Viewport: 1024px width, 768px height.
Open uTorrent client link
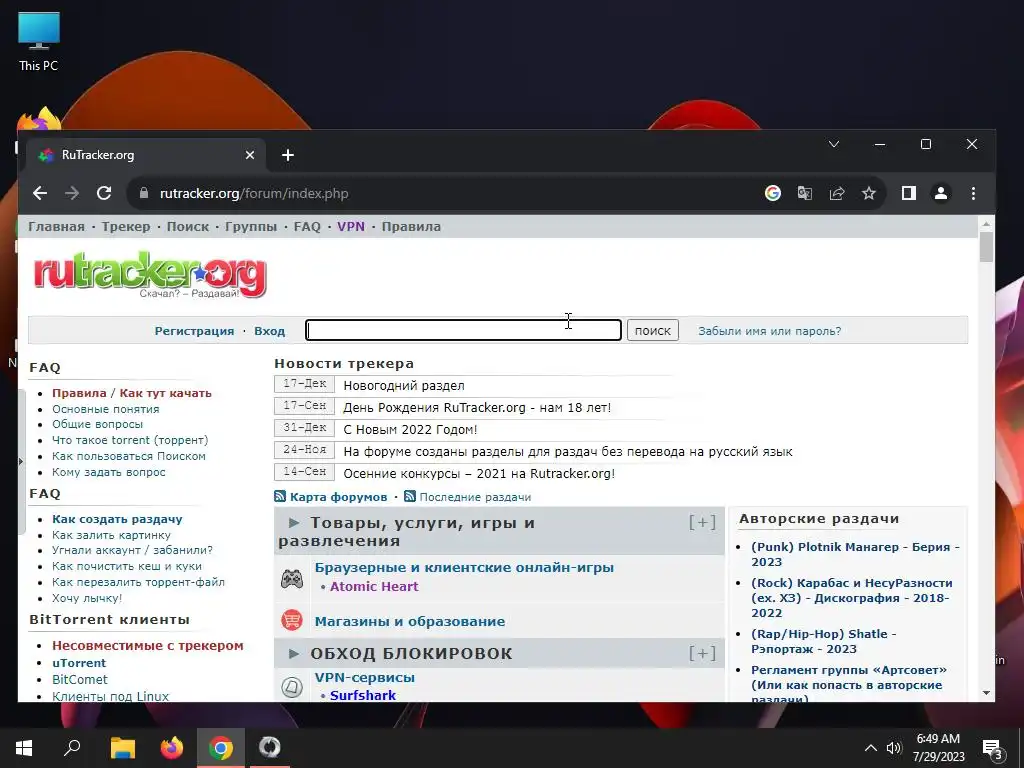[79, 663]
